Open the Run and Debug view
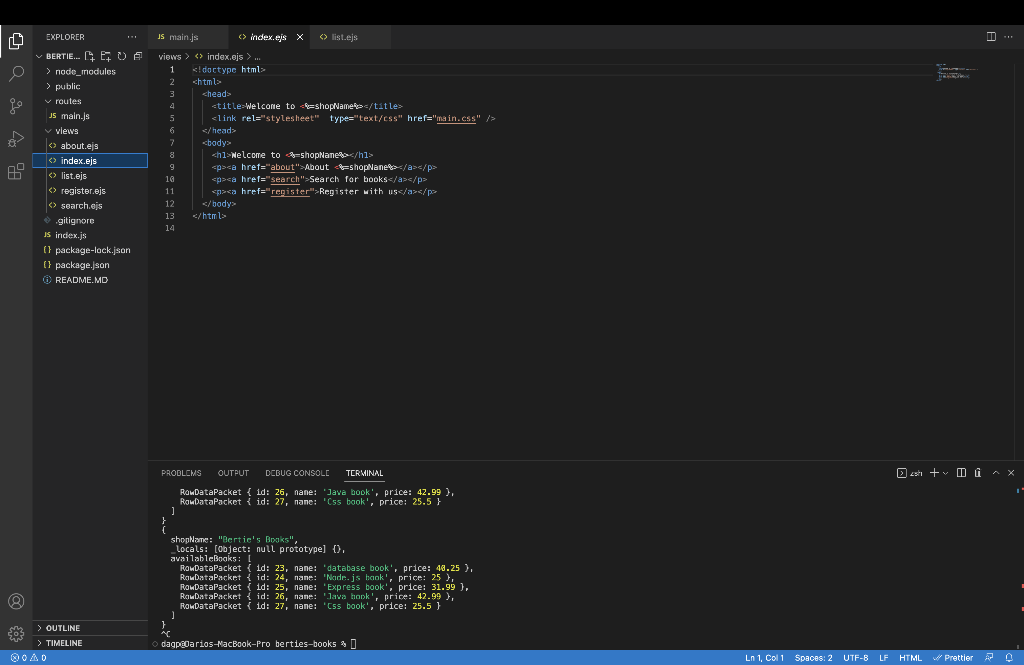 pos(16,139)
